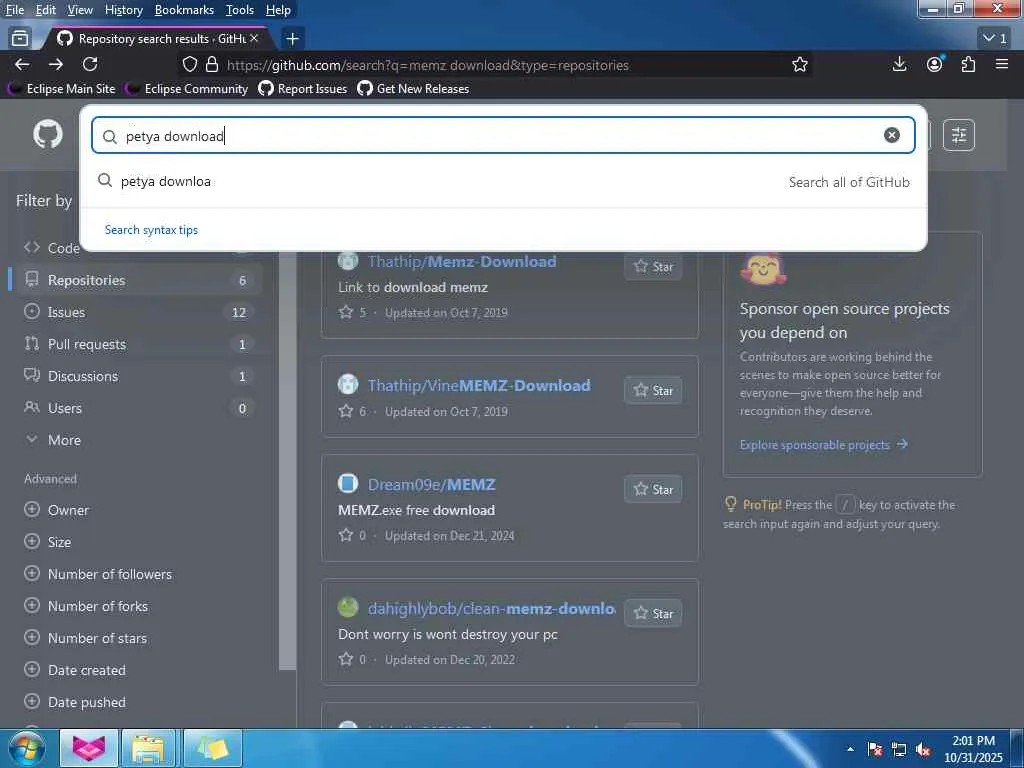Open the File menu
This screenshot has height=768, width=1024.
pyautogui.click(x=15, y=10)
